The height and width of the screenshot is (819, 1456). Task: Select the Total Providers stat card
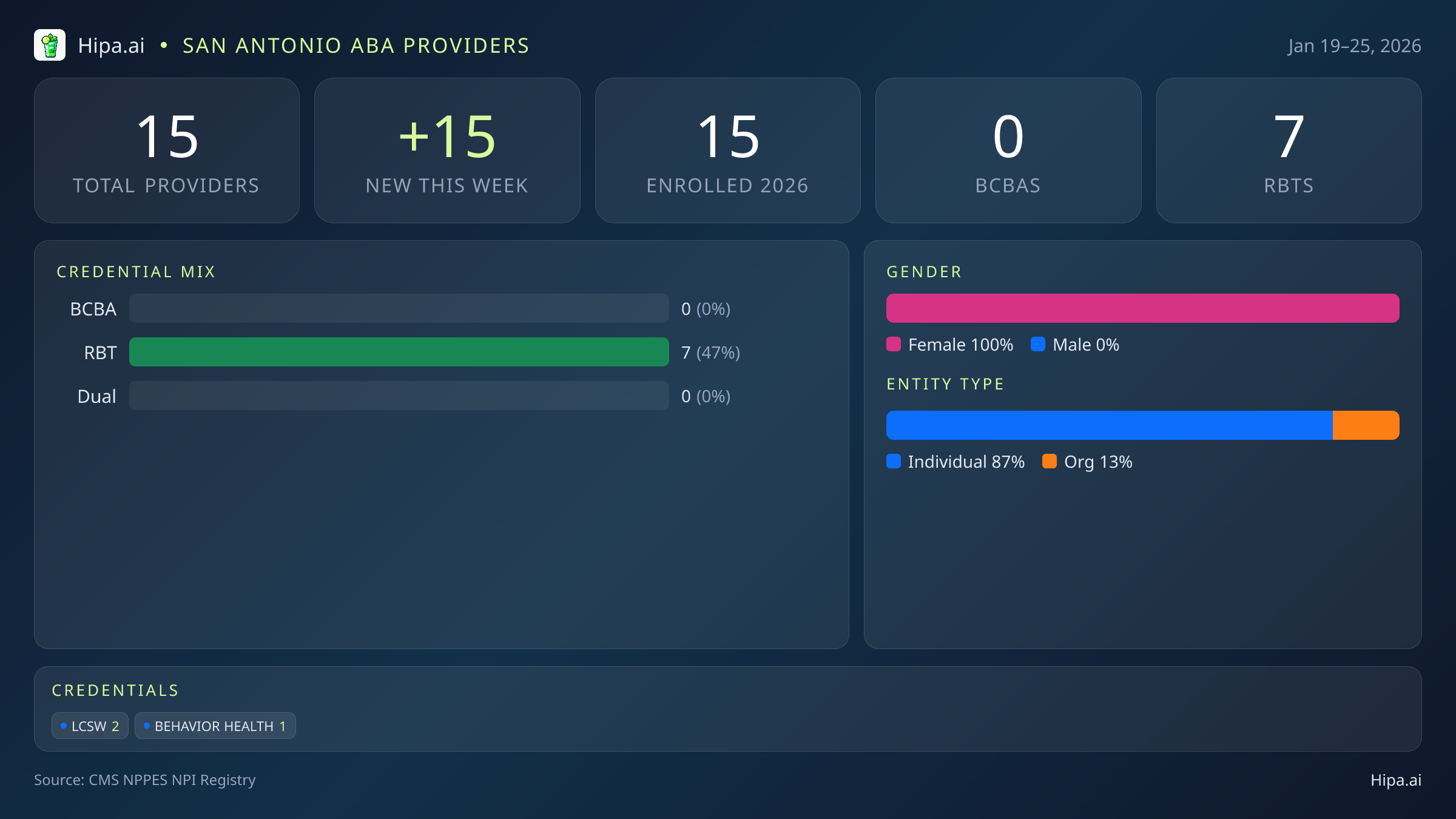pos(167,150)
